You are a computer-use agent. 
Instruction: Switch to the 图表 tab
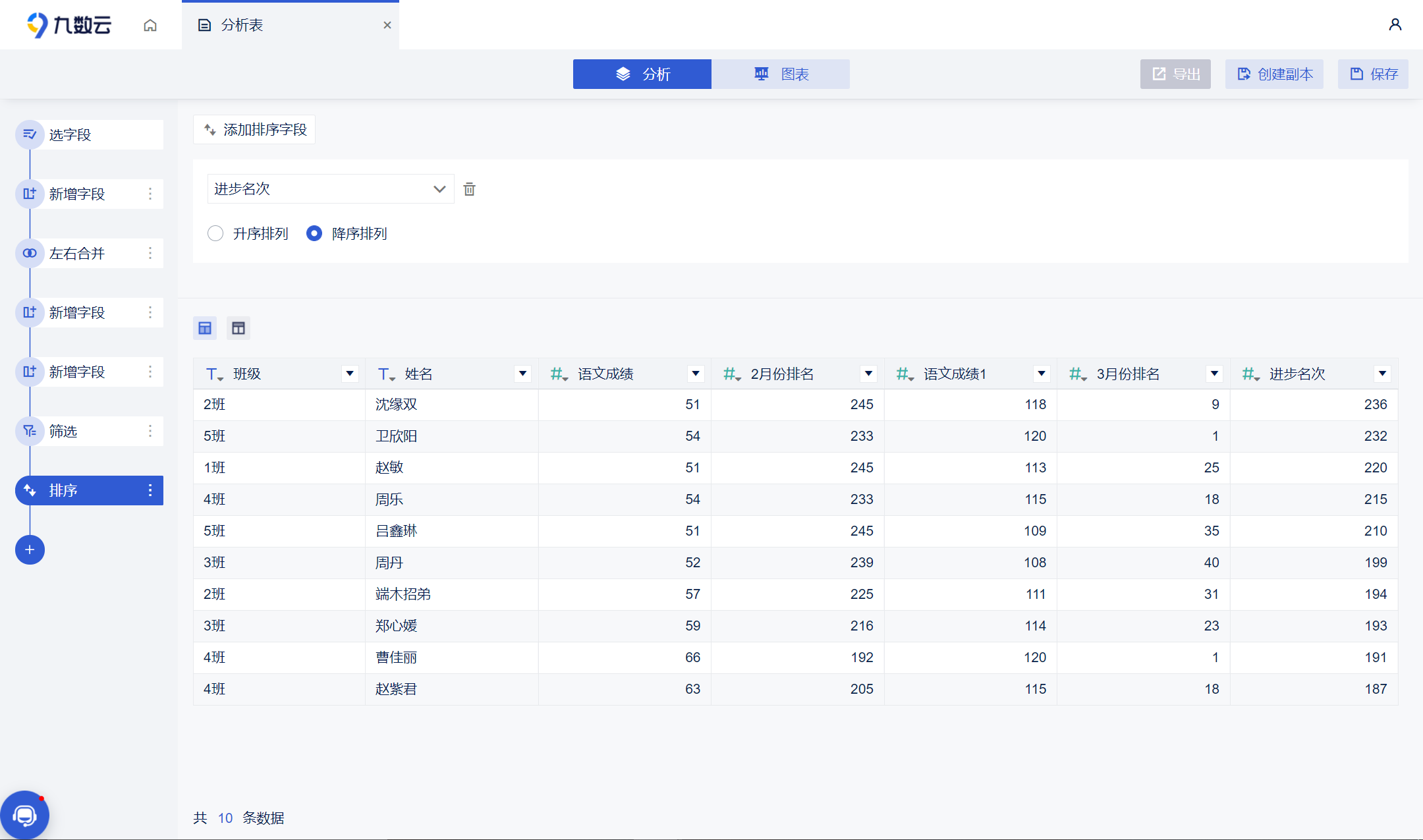point(781,74)
